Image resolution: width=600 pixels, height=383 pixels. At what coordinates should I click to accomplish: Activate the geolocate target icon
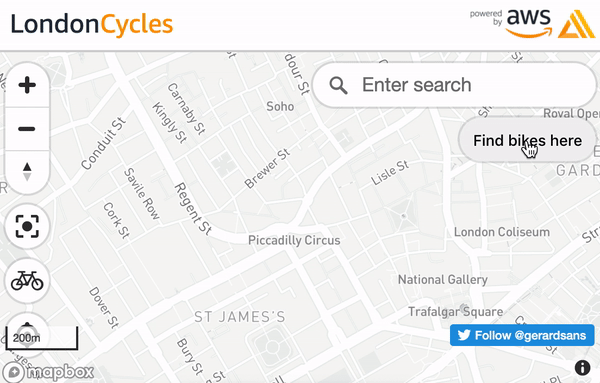(27, 226)
